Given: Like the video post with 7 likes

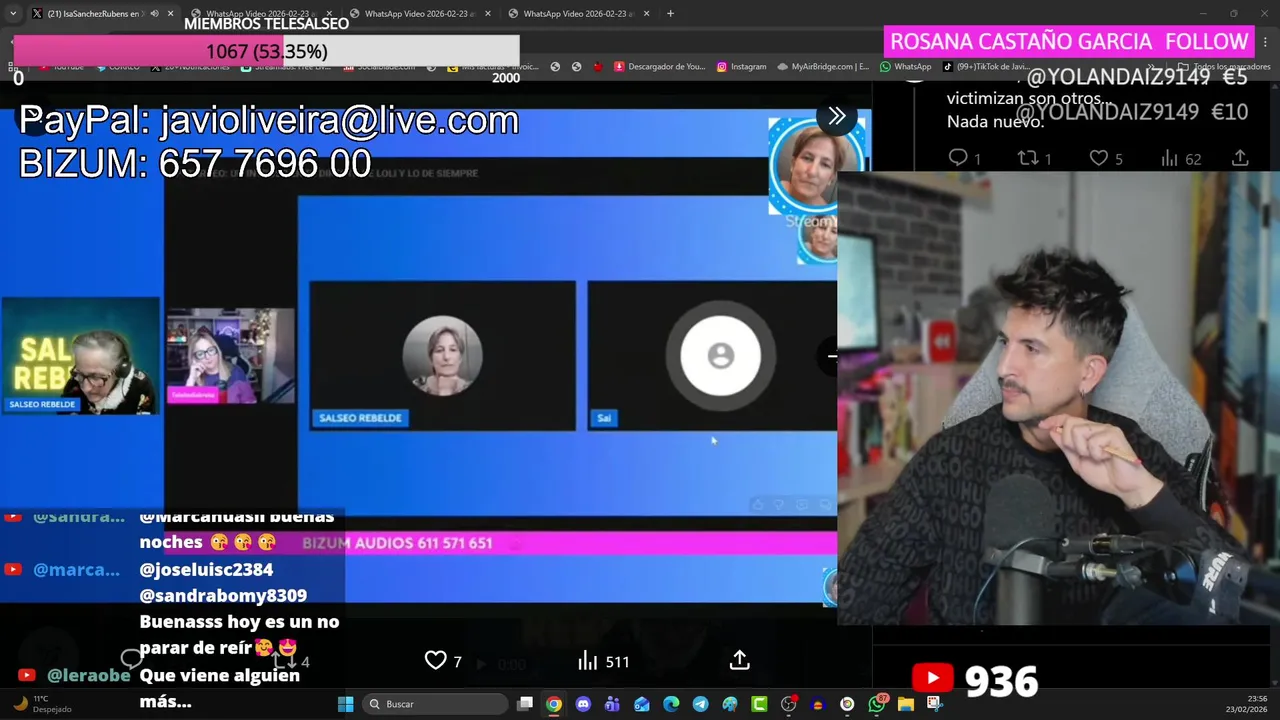Looking at the screenshot, I should click(443, 661).
